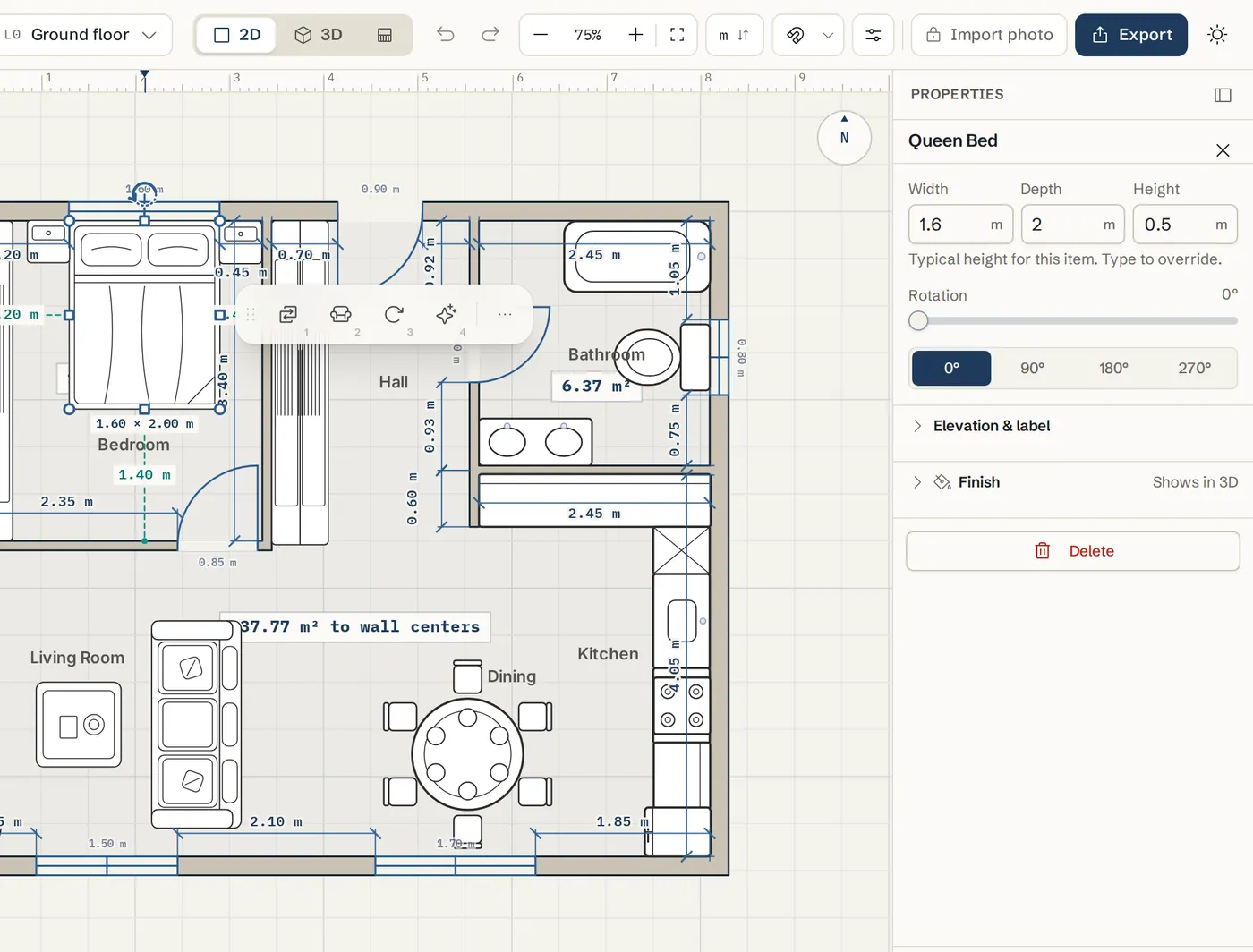This screenshot has height=952, width=1253.
Task: Click the north compass indicator
Action: click(x=844, y=138)
